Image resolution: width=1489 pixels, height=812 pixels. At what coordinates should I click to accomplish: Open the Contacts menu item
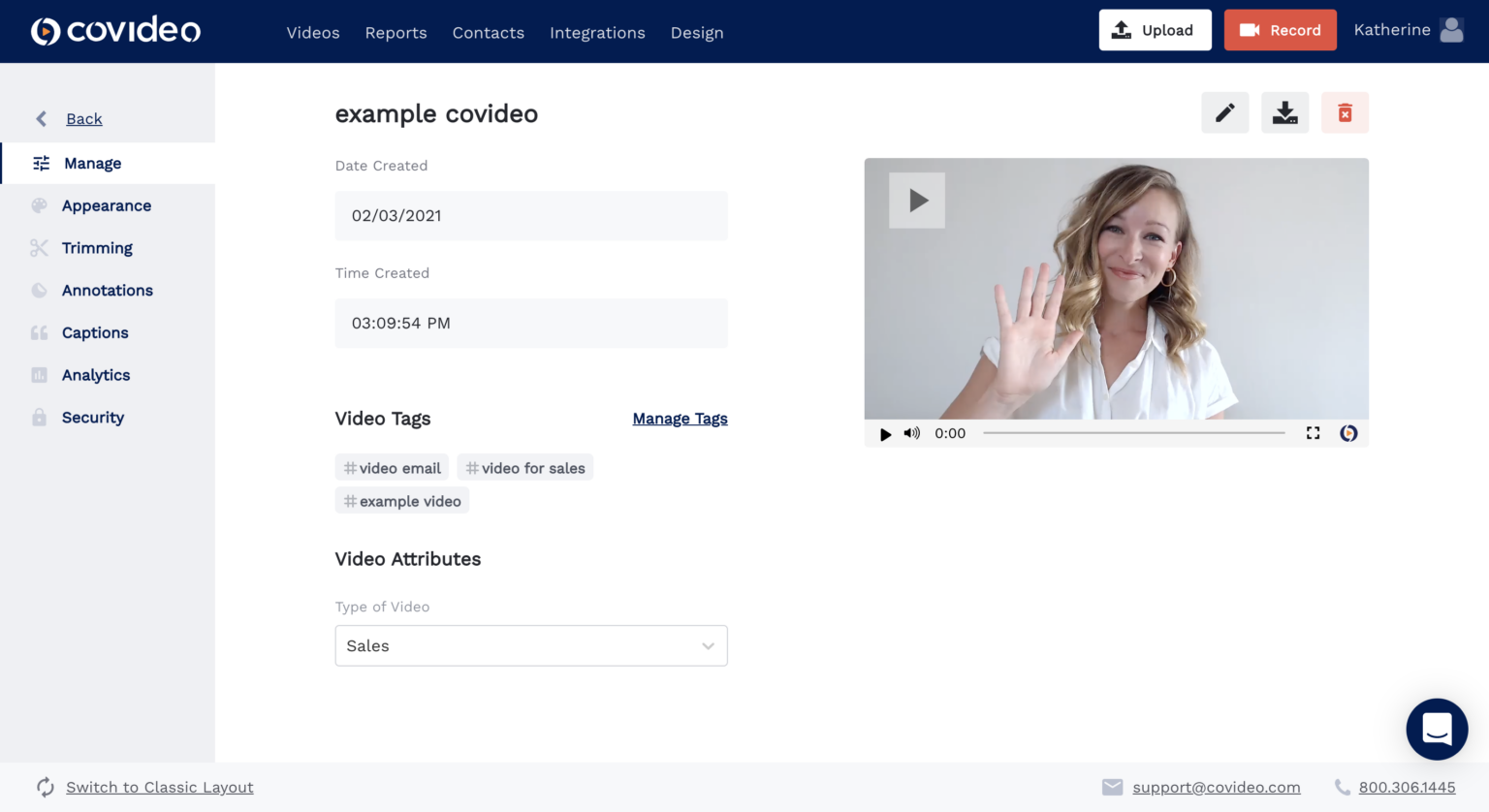pyautogui.click(x=488, y=32)
